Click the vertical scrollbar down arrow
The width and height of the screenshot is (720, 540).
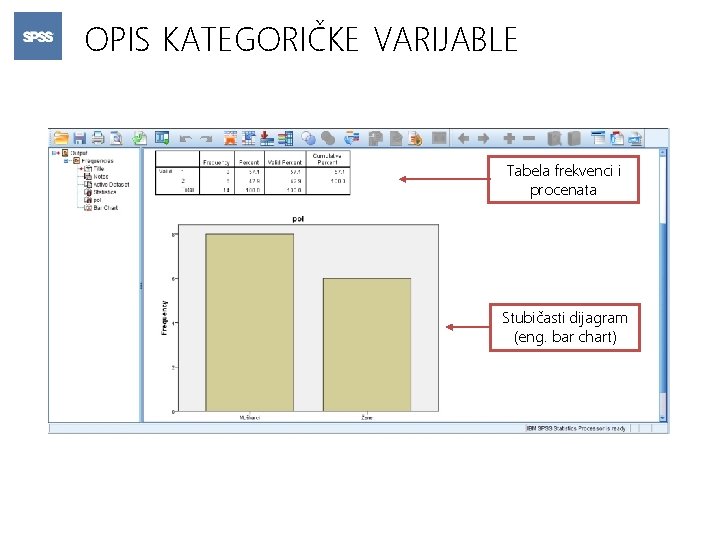pos(663,418)
